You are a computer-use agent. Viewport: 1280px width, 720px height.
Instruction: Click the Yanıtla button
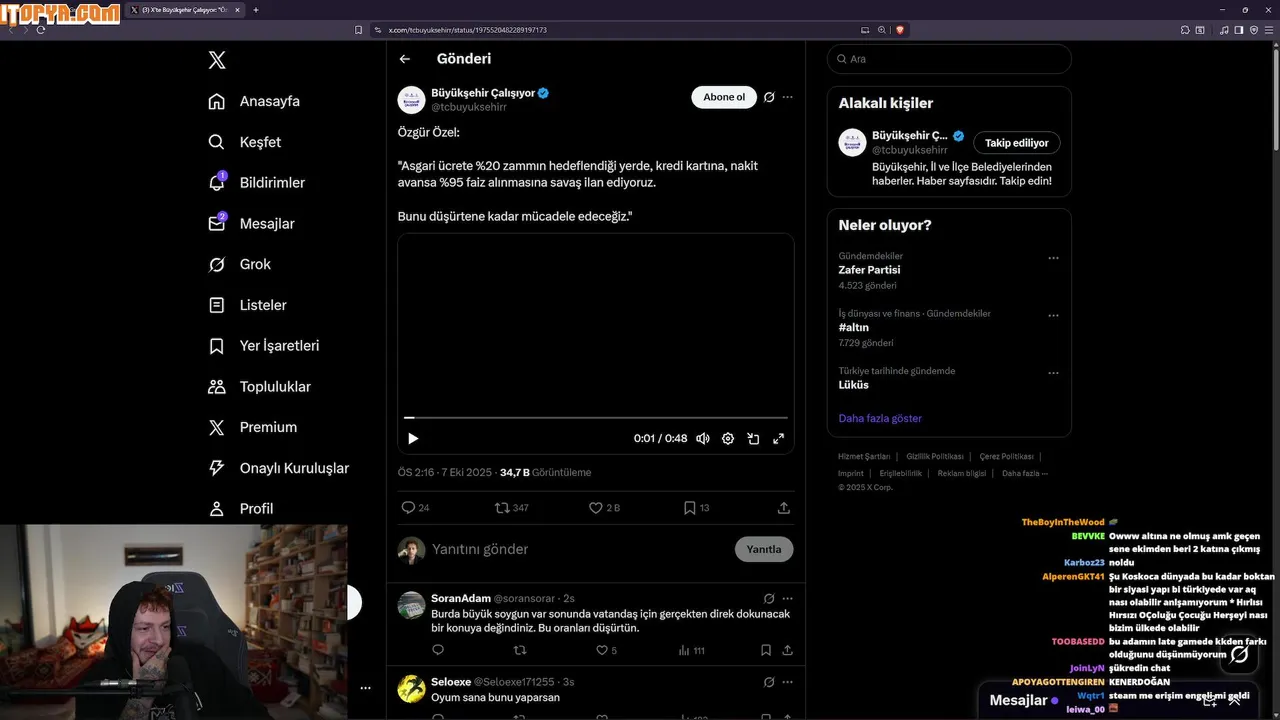point(764,549)
